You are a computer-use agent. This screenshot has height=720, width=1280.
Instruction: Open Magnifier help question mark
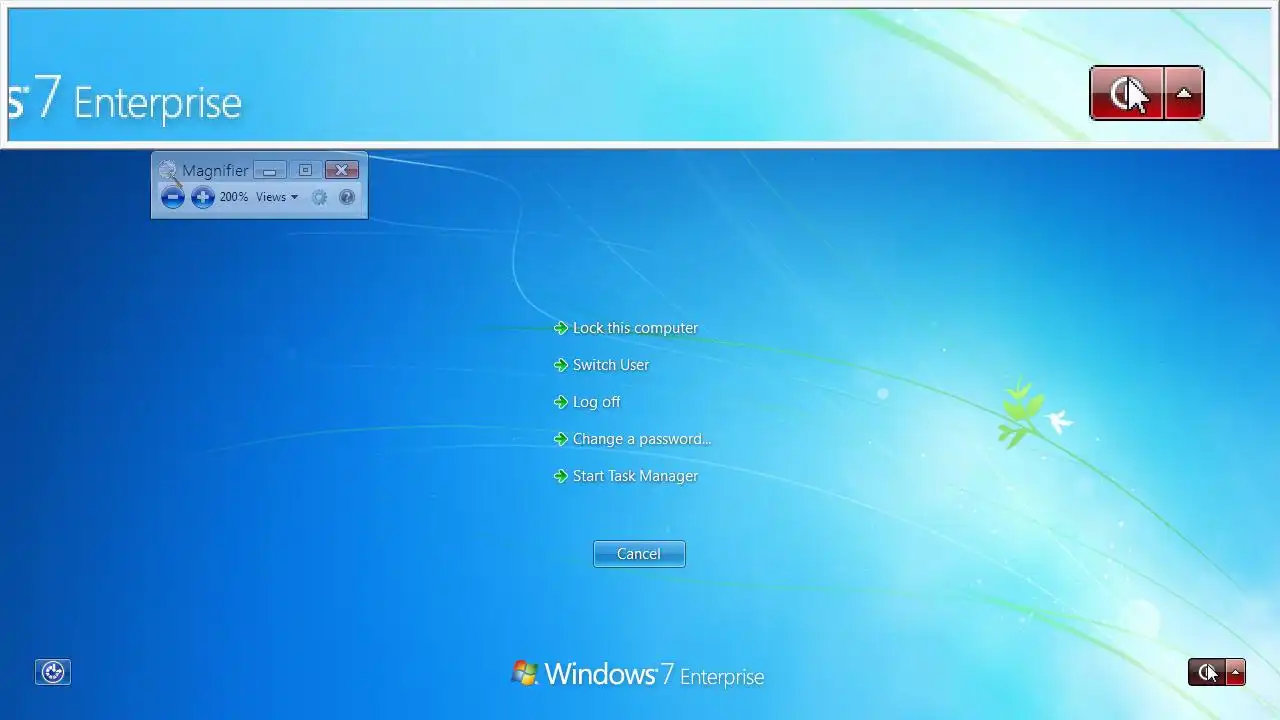click(347, 197)
